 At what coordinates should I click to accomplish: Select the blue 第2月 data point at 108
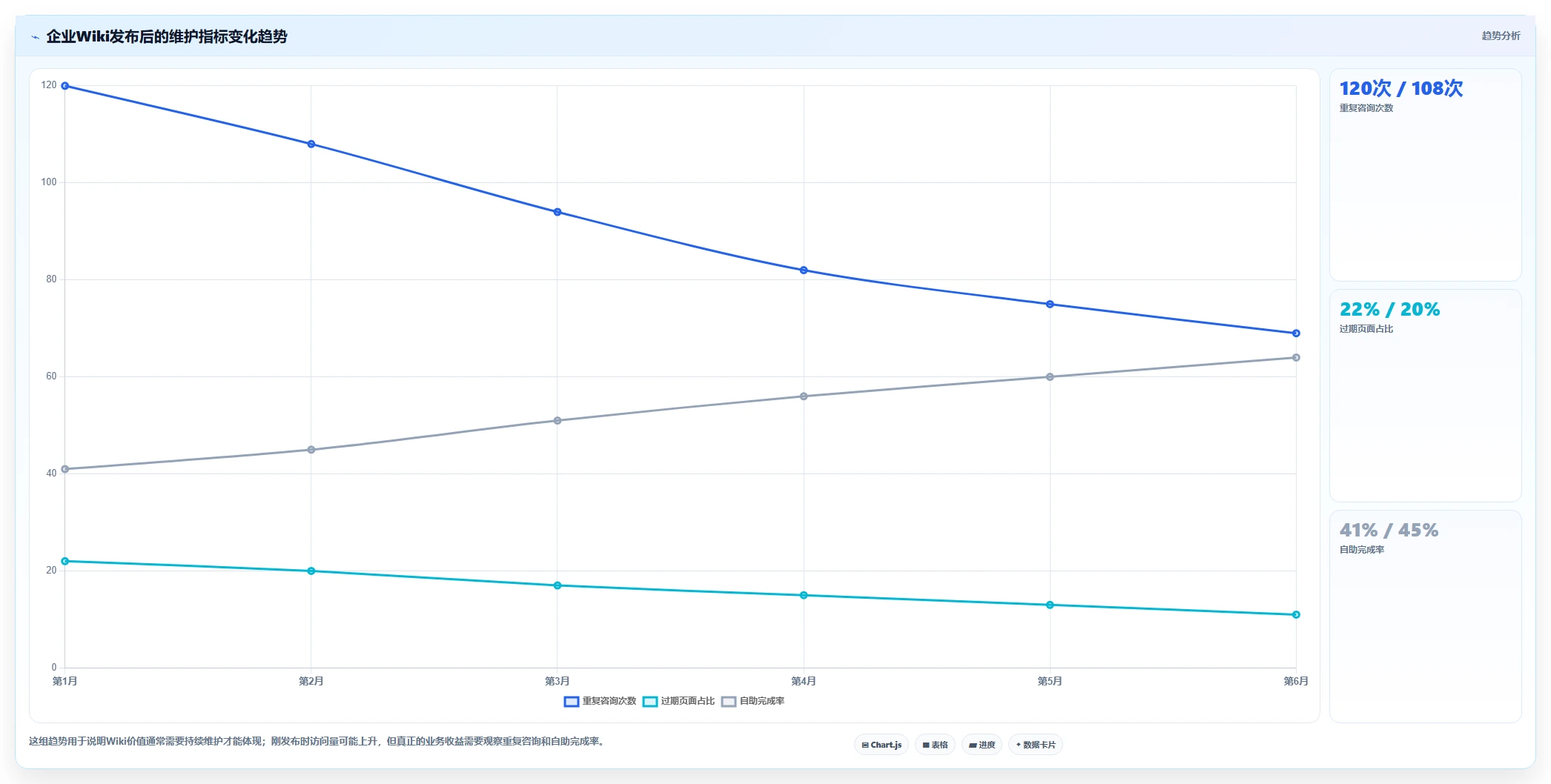pyautogui.click(x=311, y=144)
